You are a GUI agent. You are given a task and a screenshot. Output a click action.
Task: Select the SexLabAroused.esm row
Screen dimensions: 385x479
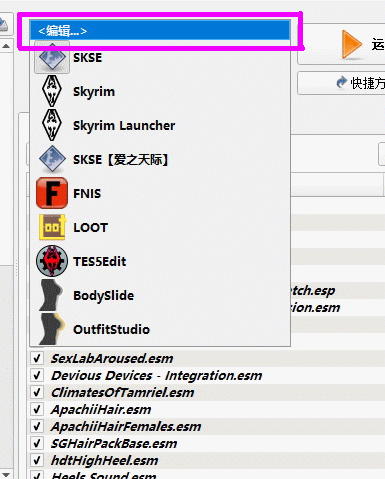207,359
